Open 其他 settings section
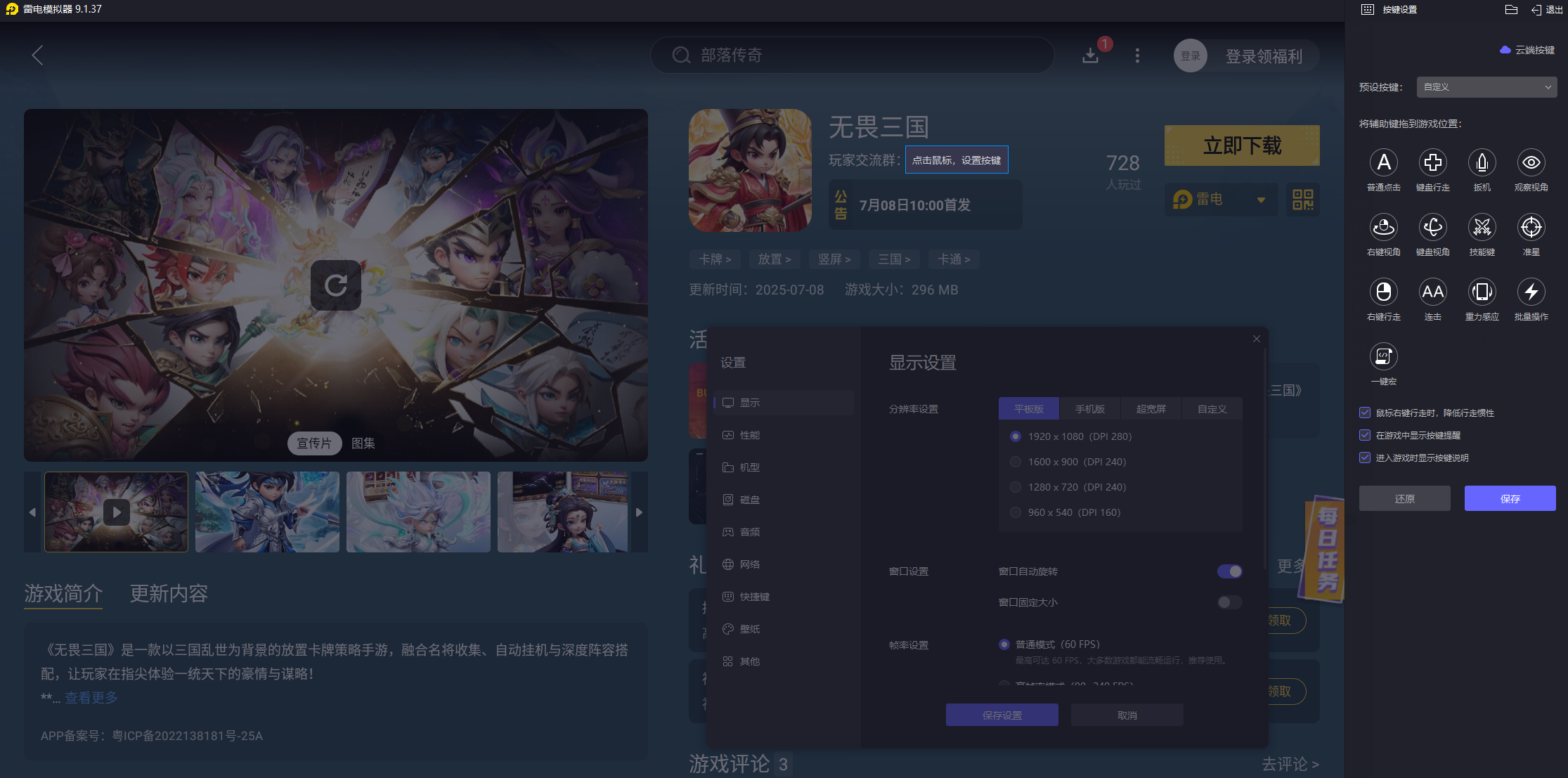 coord(784,661)
